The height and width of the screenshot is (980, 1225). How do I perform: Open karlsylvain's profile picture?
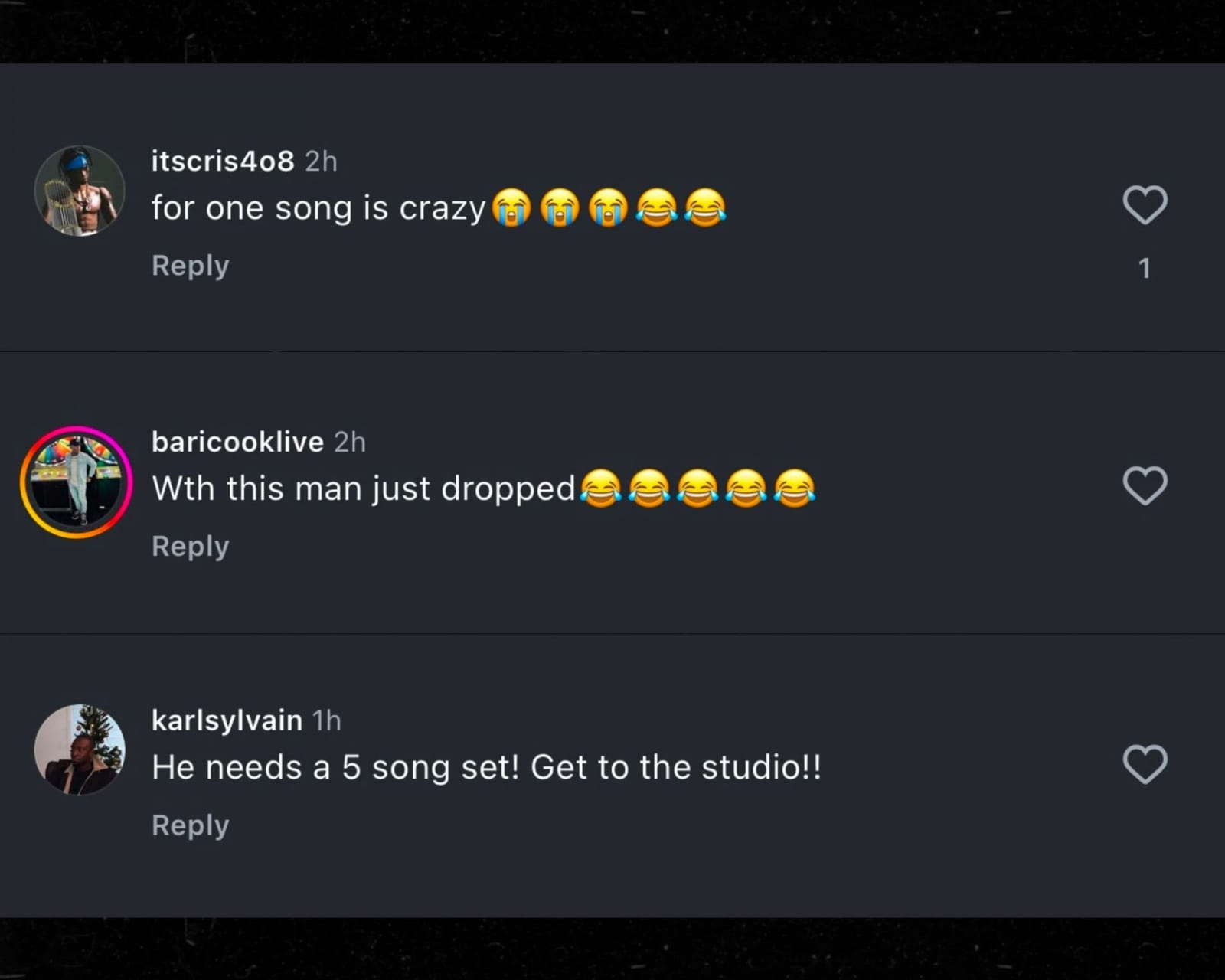(80, 750)
